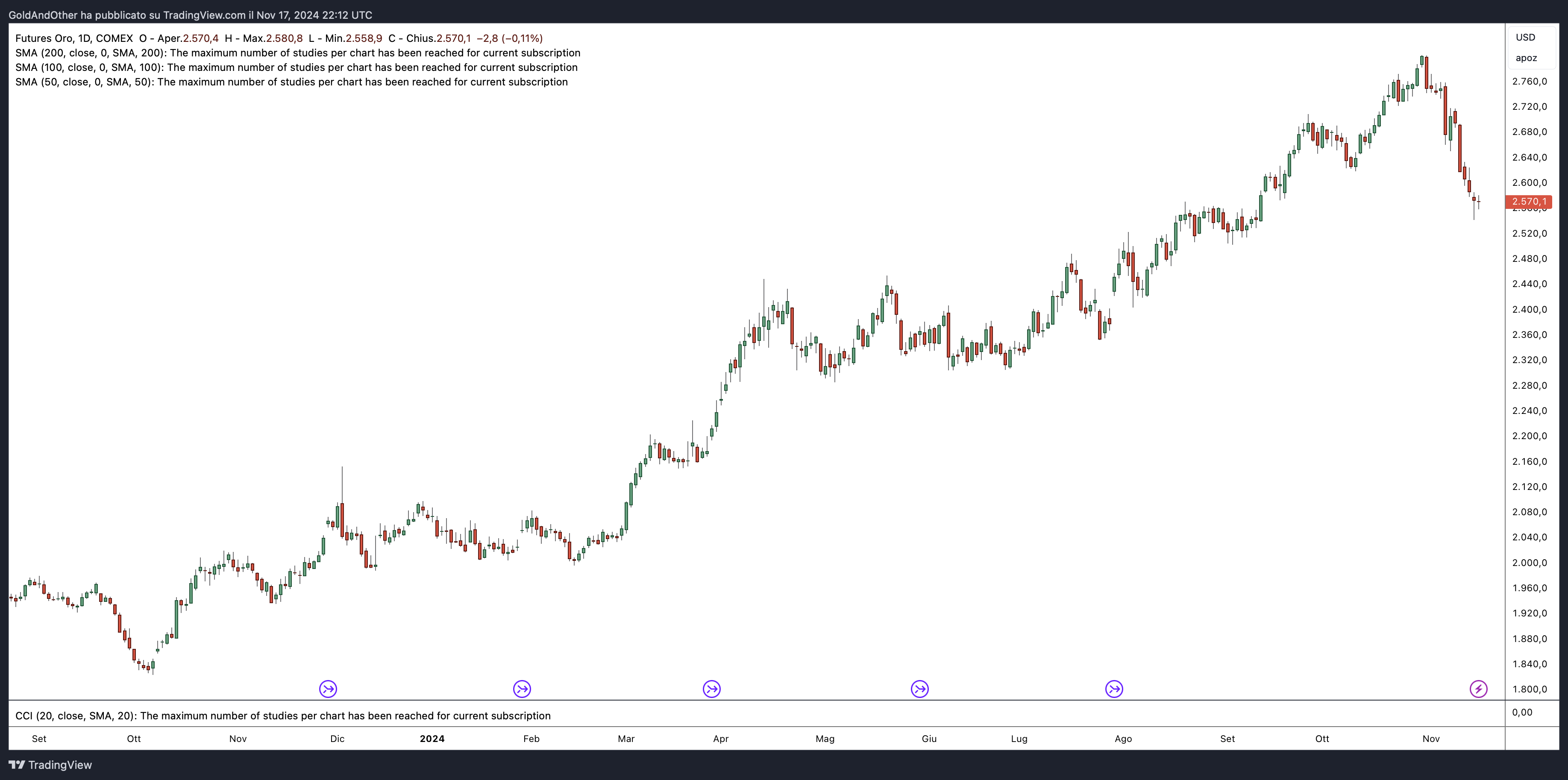Screen dimensions: 1568x780
Task: Click the contract rollover icon above Apr
Action: (711, 689)
